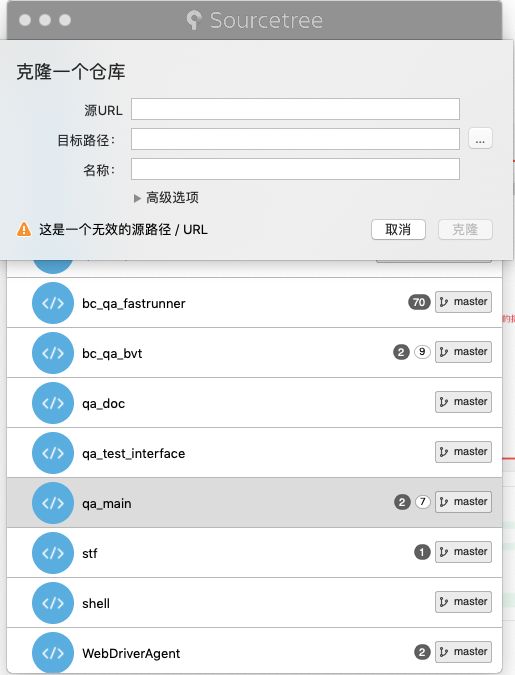Open master branch button for qa_main
The height and width of the screenshot is (675, 515).
click(x=463, y=502)
